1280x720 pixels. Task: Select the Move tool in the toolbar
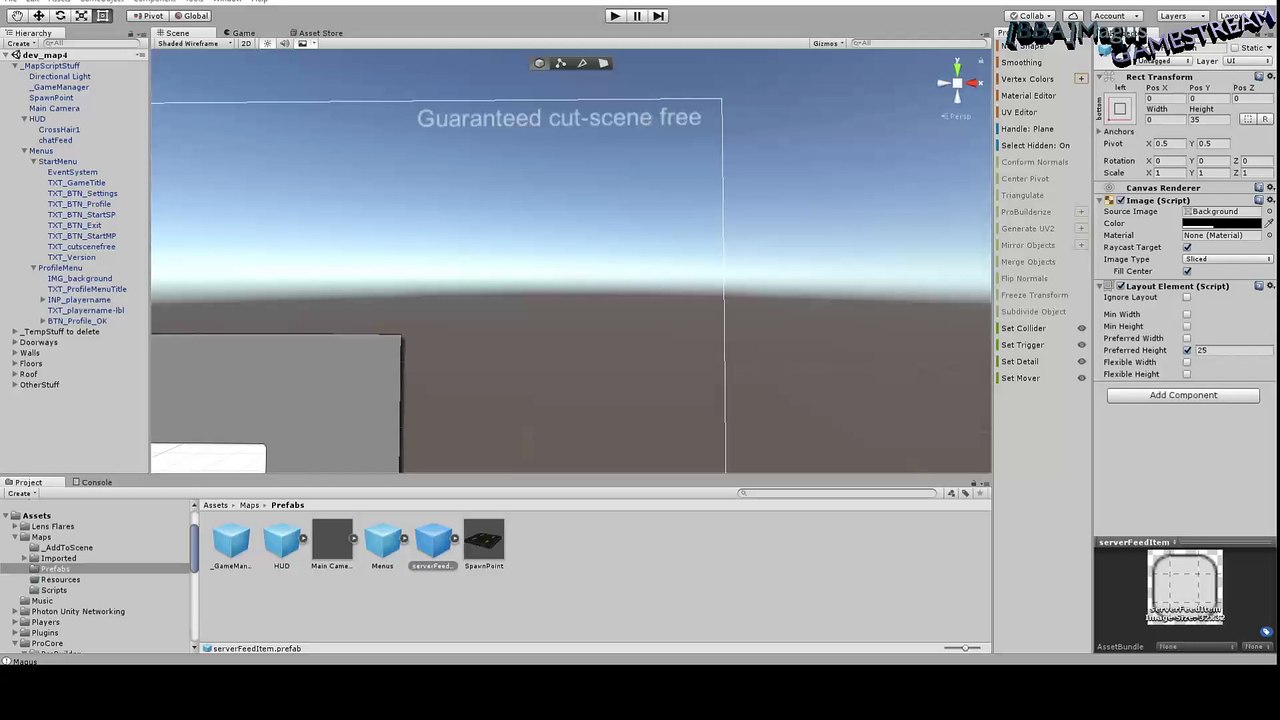[39, 16]
